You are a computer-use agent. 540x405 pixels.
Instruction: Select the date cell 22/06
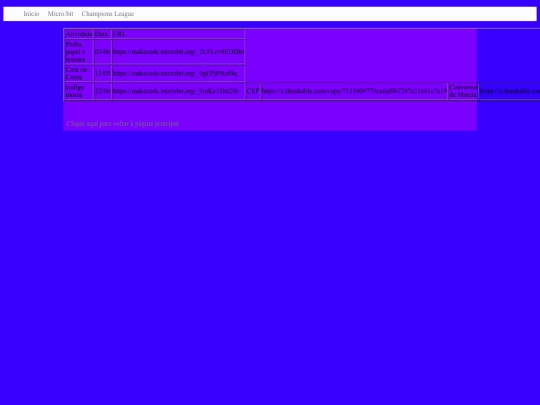(x=103, y=91)
